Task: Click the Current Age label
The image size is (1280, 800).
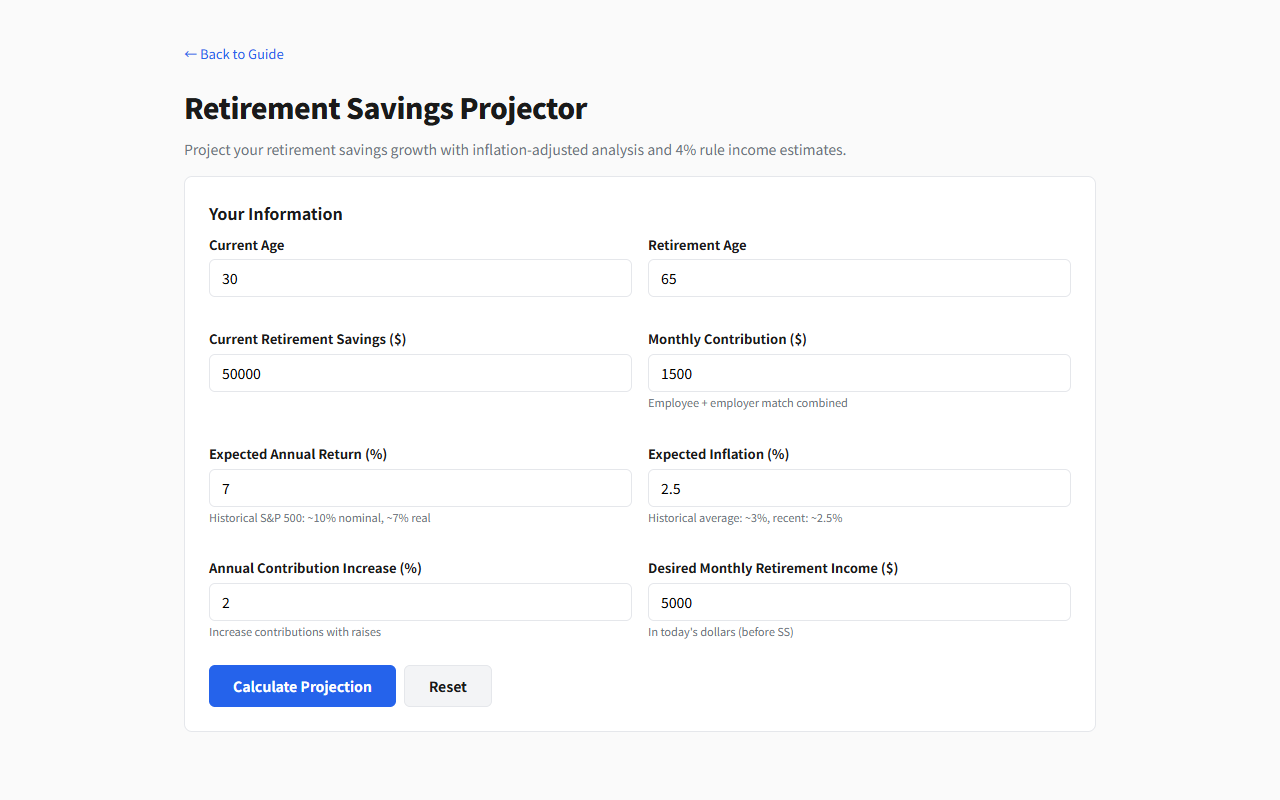Action: click(246, 245)
